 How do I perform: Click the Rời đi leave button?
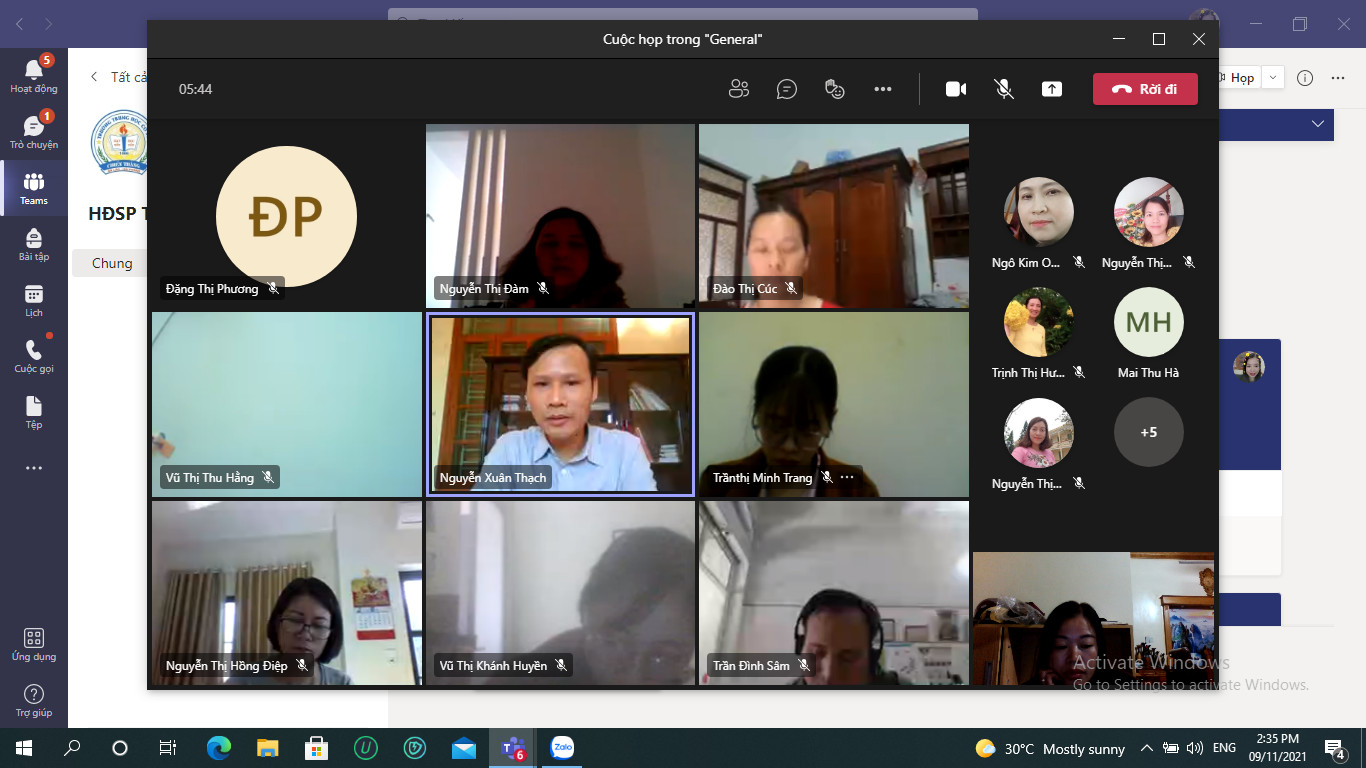[x=1145, y=89]
